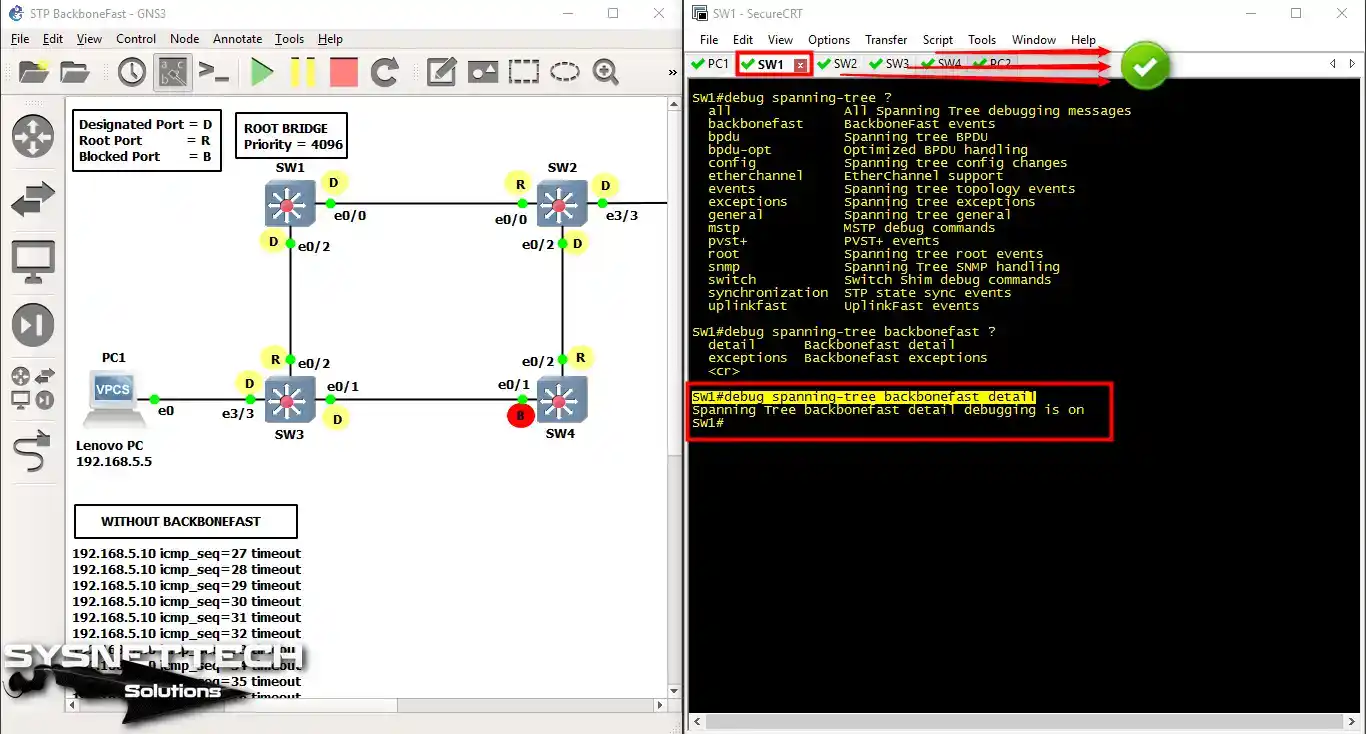Image resolution: width=1366 pixels, height=734 pixels.
Task: Reload all nodes icon
Action: point(385,72)
